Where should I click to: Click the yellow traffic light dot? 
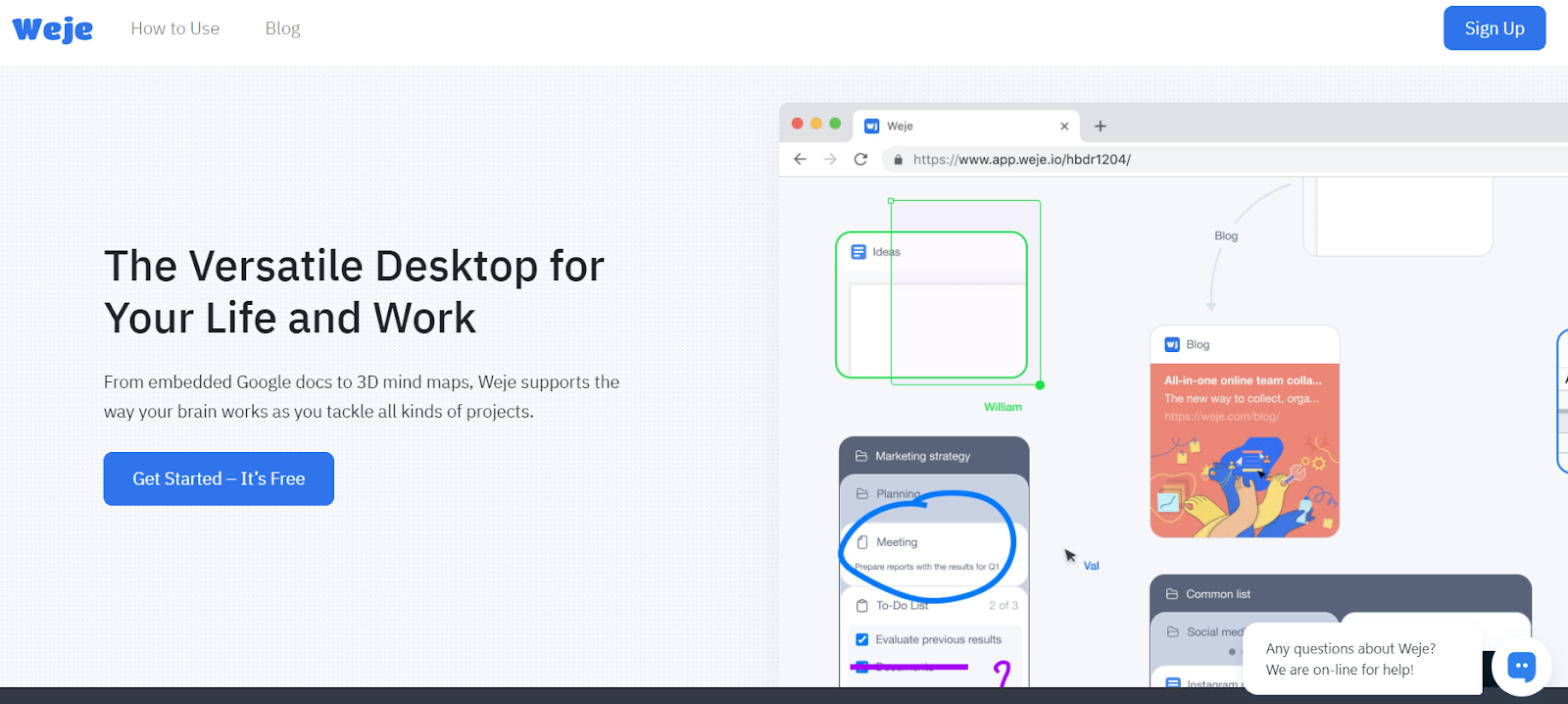click(x=815, y=124)
